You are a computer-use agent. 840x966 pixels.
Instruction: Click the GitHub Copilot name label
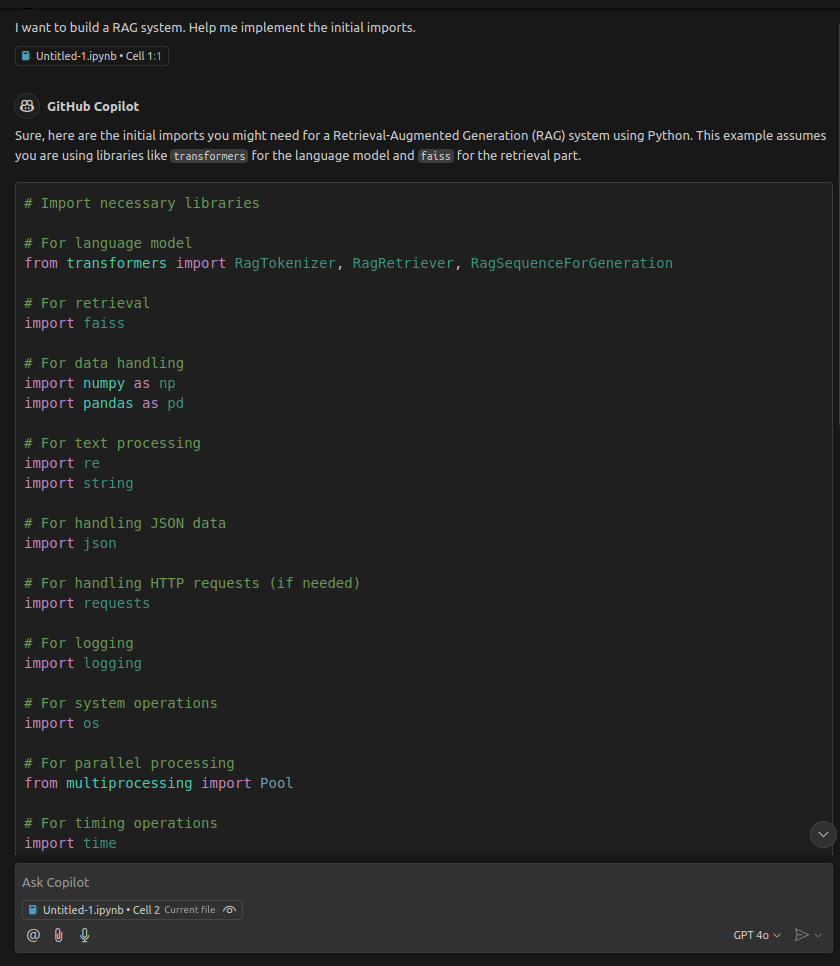pos(93,106)
